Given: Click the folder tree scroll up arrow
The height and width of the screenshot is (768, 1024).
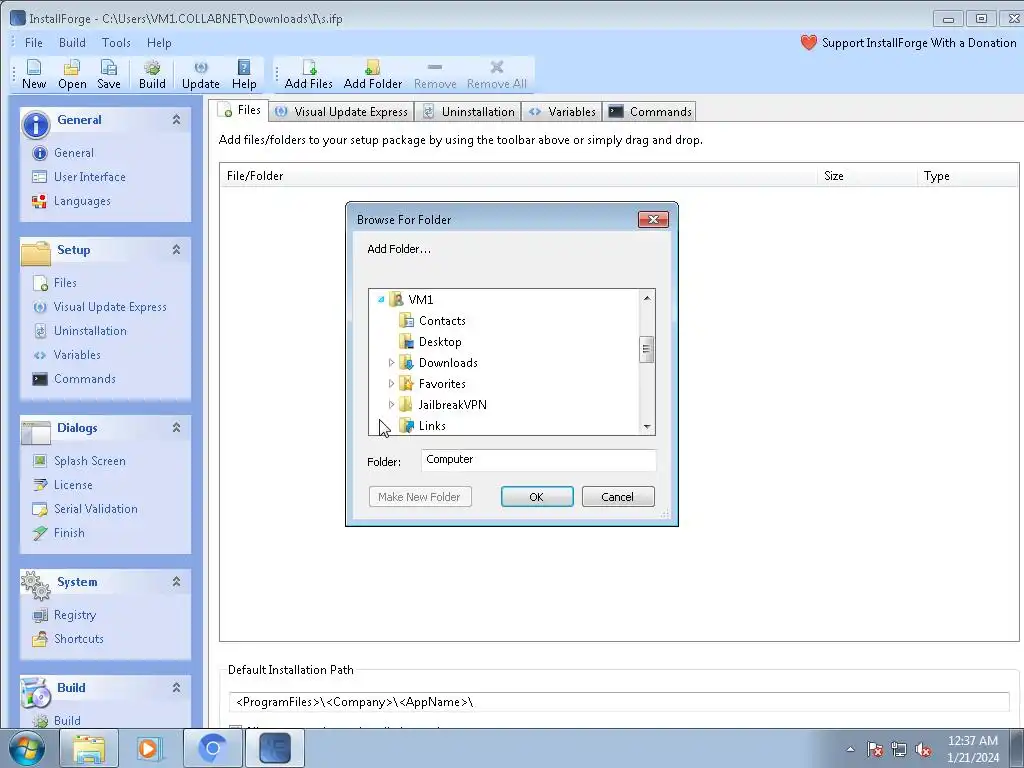Looking at the screenshot, I should coord(647,298).
